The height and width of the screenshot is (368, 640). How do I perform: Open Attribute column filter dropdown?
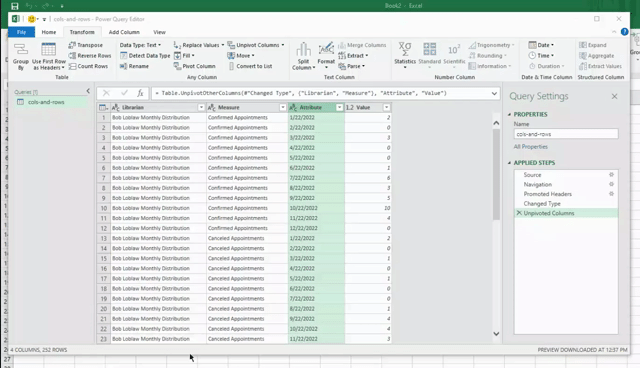pos(339,107)
